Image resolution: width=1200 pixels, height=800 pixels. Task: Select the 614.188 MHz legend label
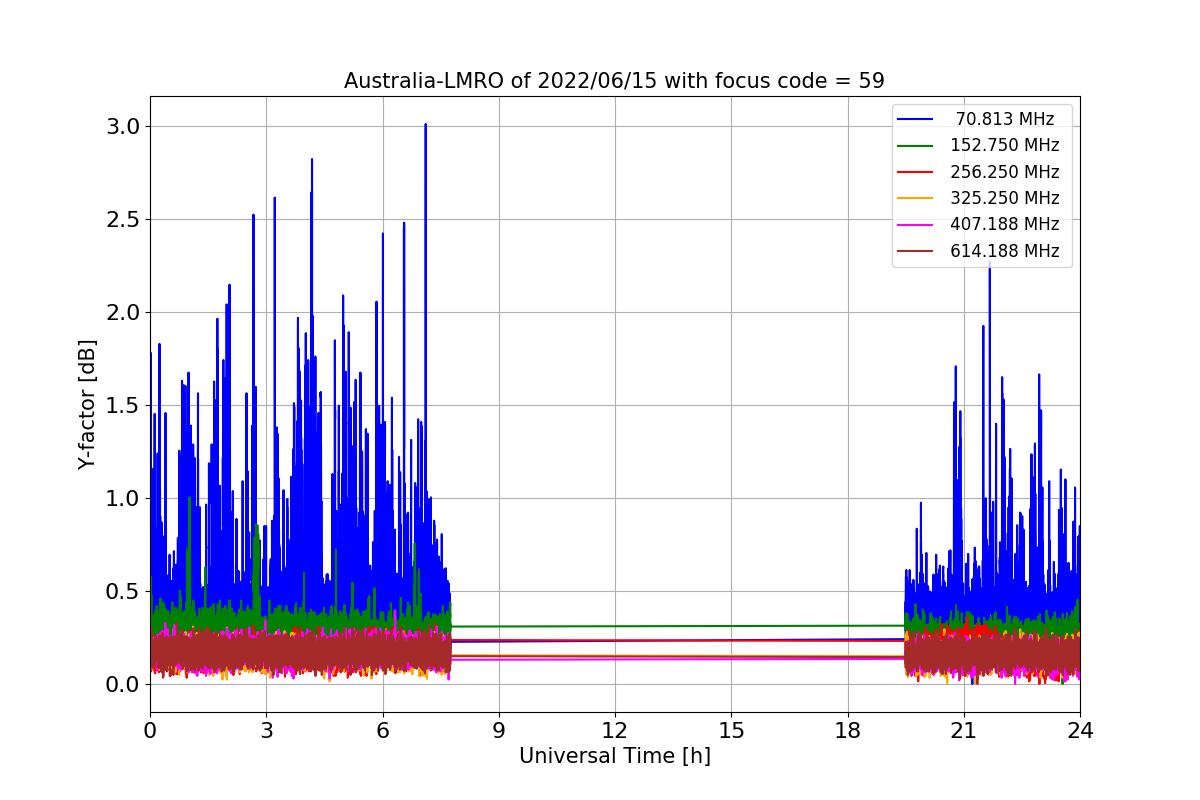(x=1005, y=251)
